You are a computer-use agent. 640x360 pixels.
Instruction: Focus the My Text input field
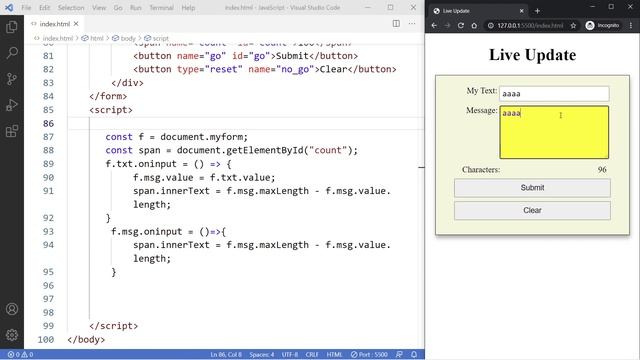coord(554,93)
